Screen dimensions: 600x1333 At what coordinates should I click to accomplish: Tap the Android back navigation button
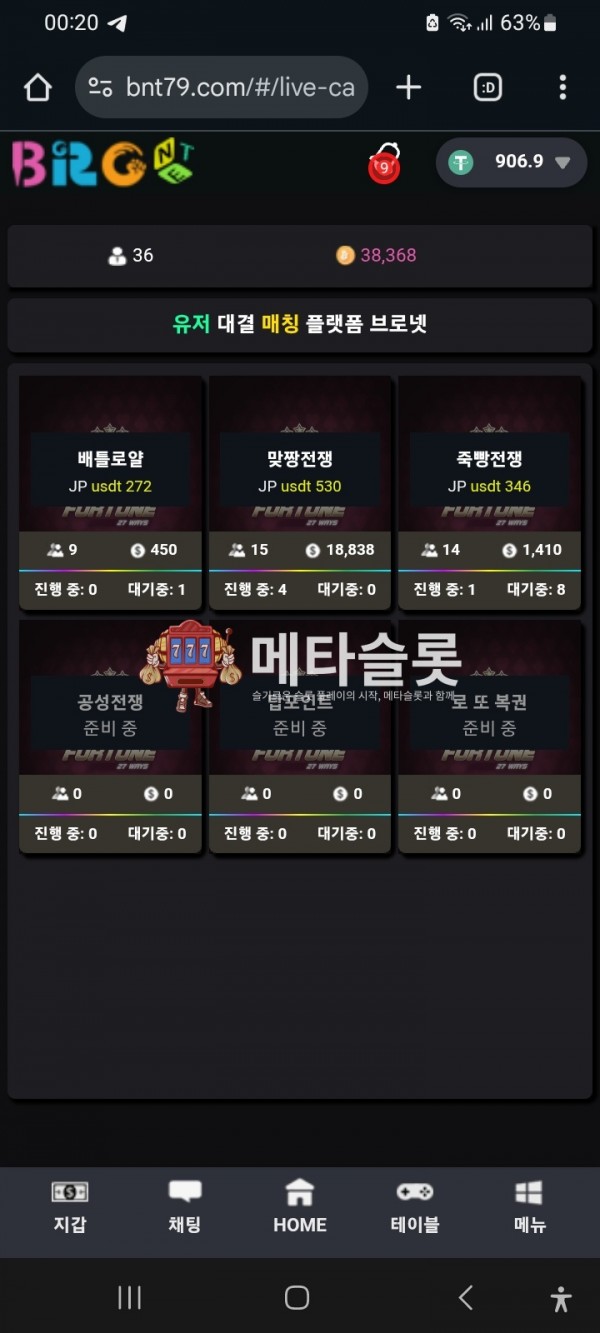point(465,1298)
